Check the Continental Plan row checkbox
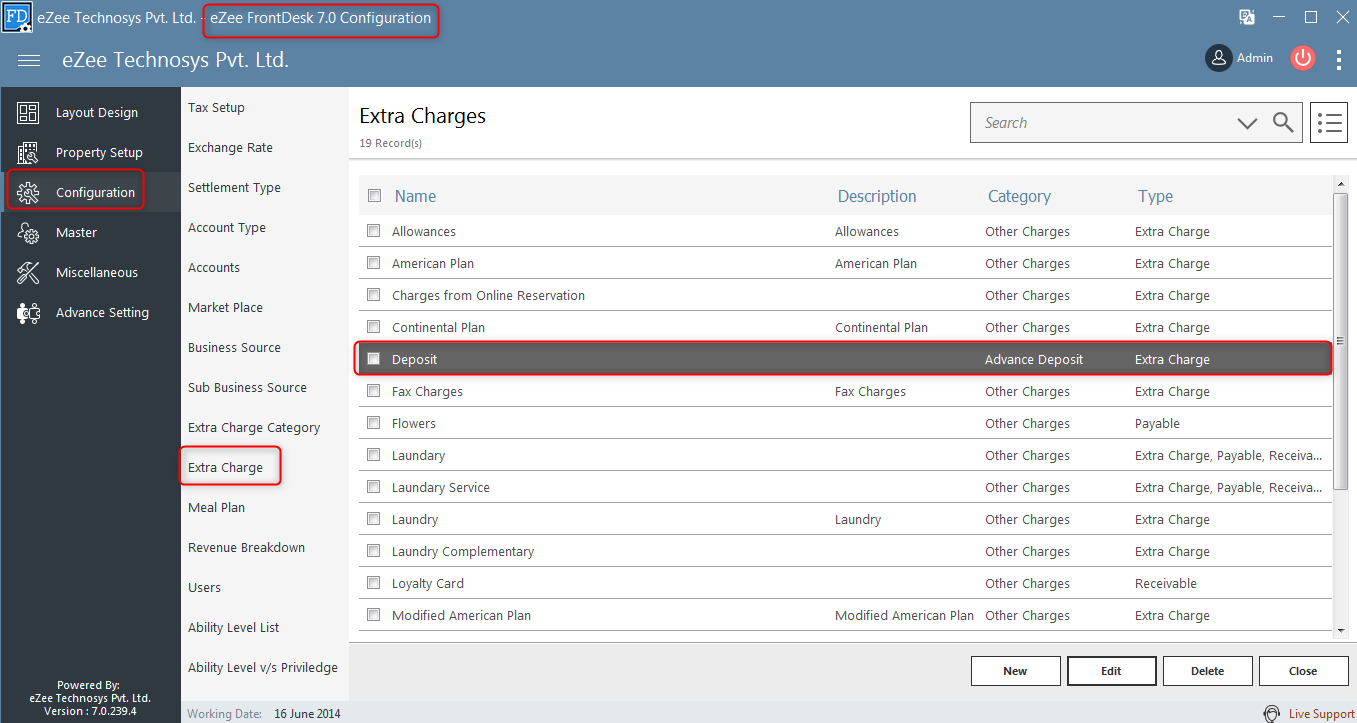 374,326
